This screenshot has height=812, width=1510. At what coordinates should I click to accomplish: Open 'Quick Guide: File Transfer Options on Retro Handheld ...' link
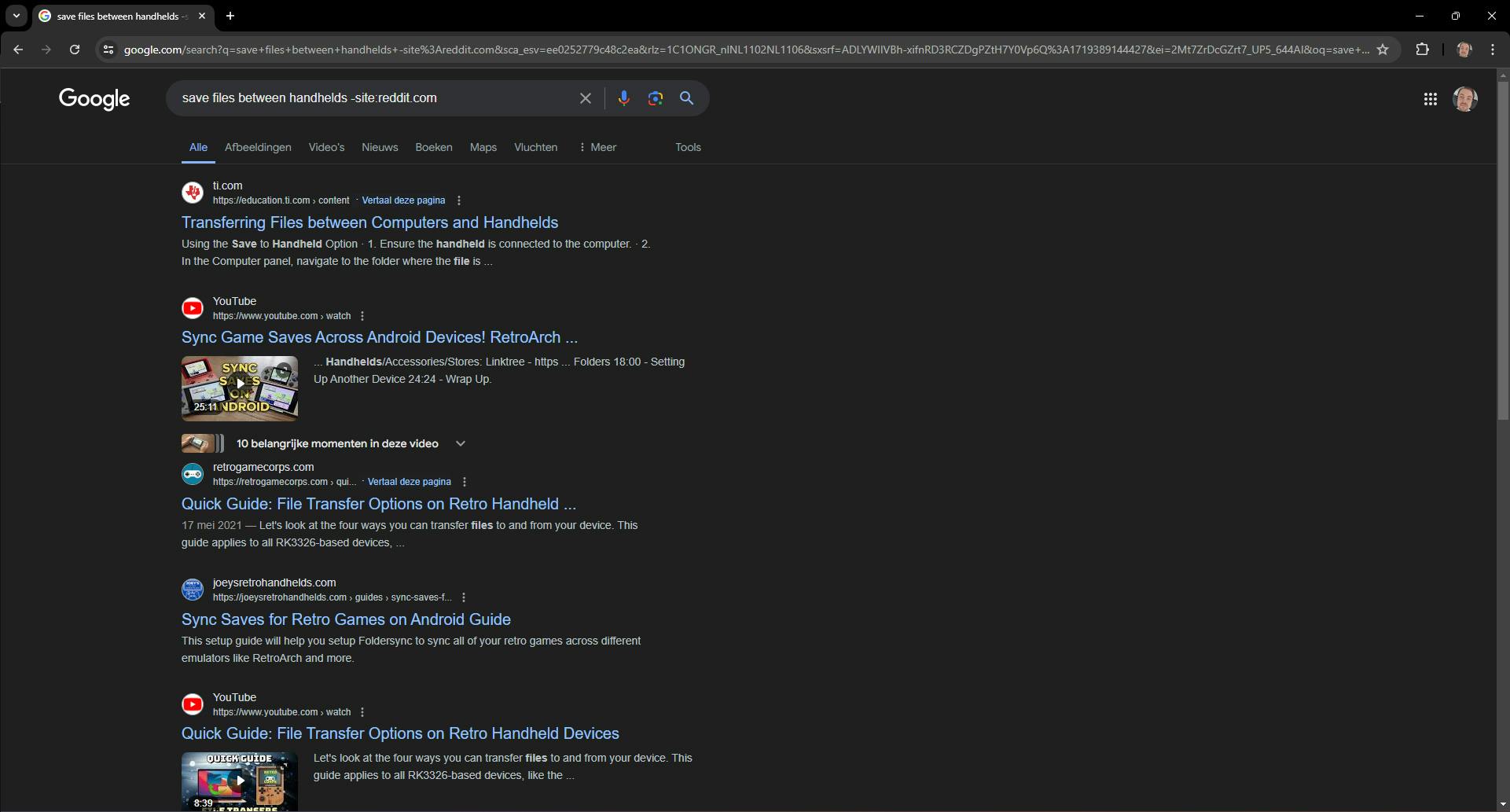[x=379, y=504]
